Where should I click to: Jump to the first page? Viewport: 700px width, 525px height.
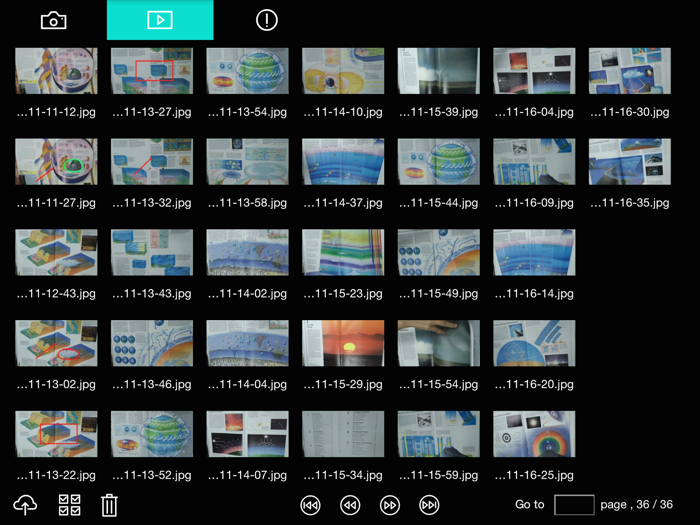pyautogui.click(x=310, y=505)
